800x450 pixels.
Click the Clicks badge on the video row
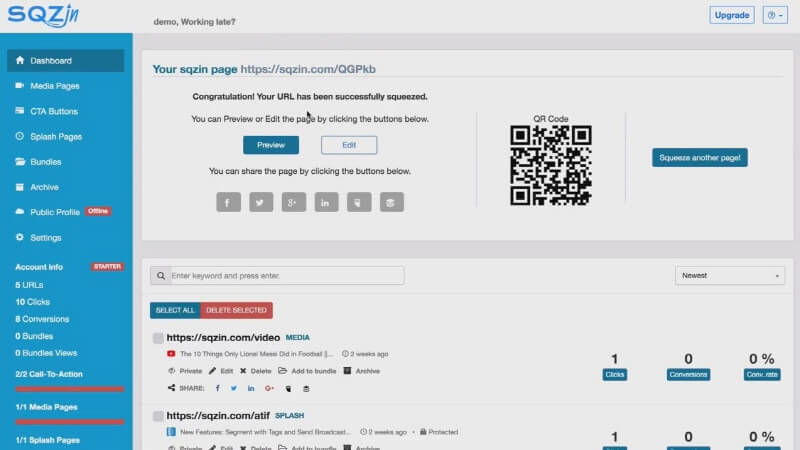coord(614,374)
